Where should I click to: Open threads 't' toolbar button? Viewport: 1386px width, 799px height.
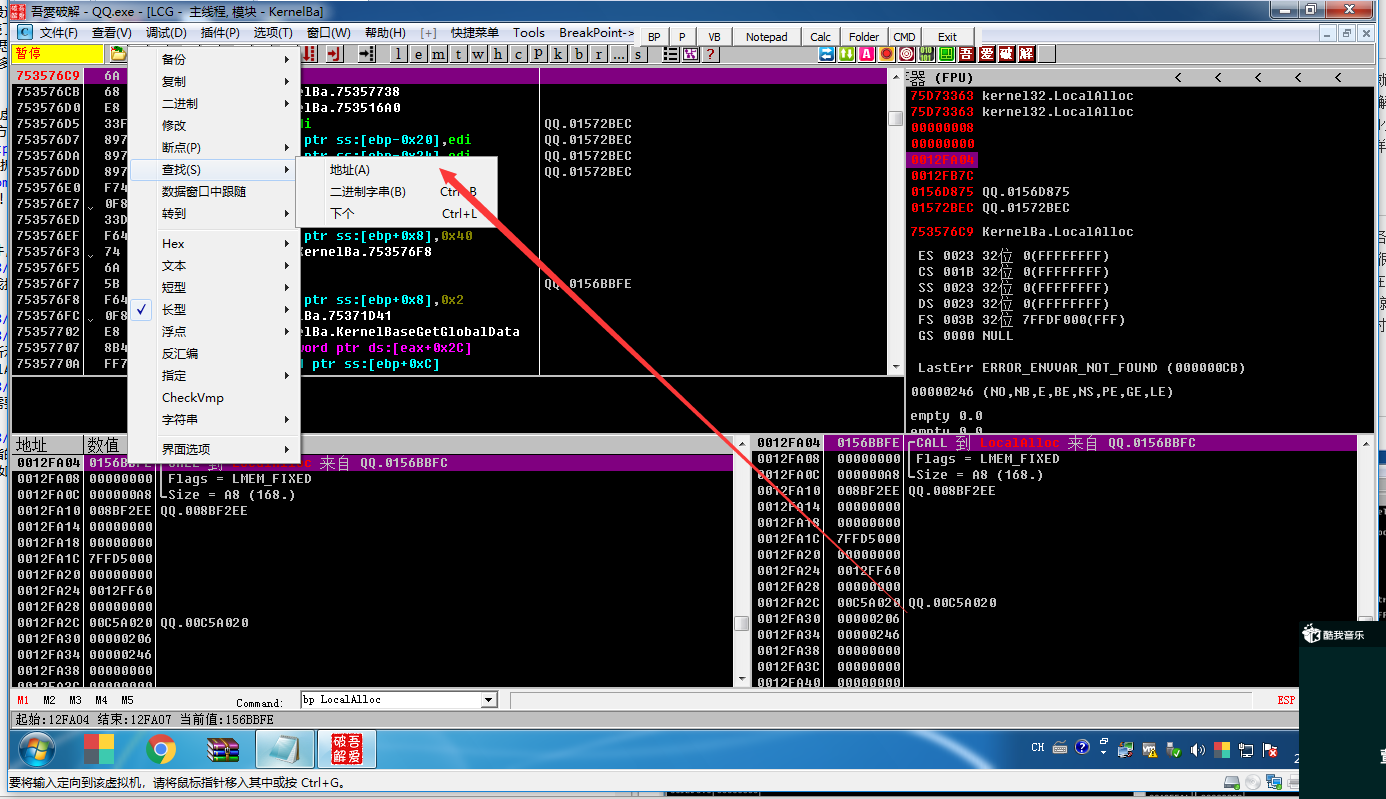458,54
